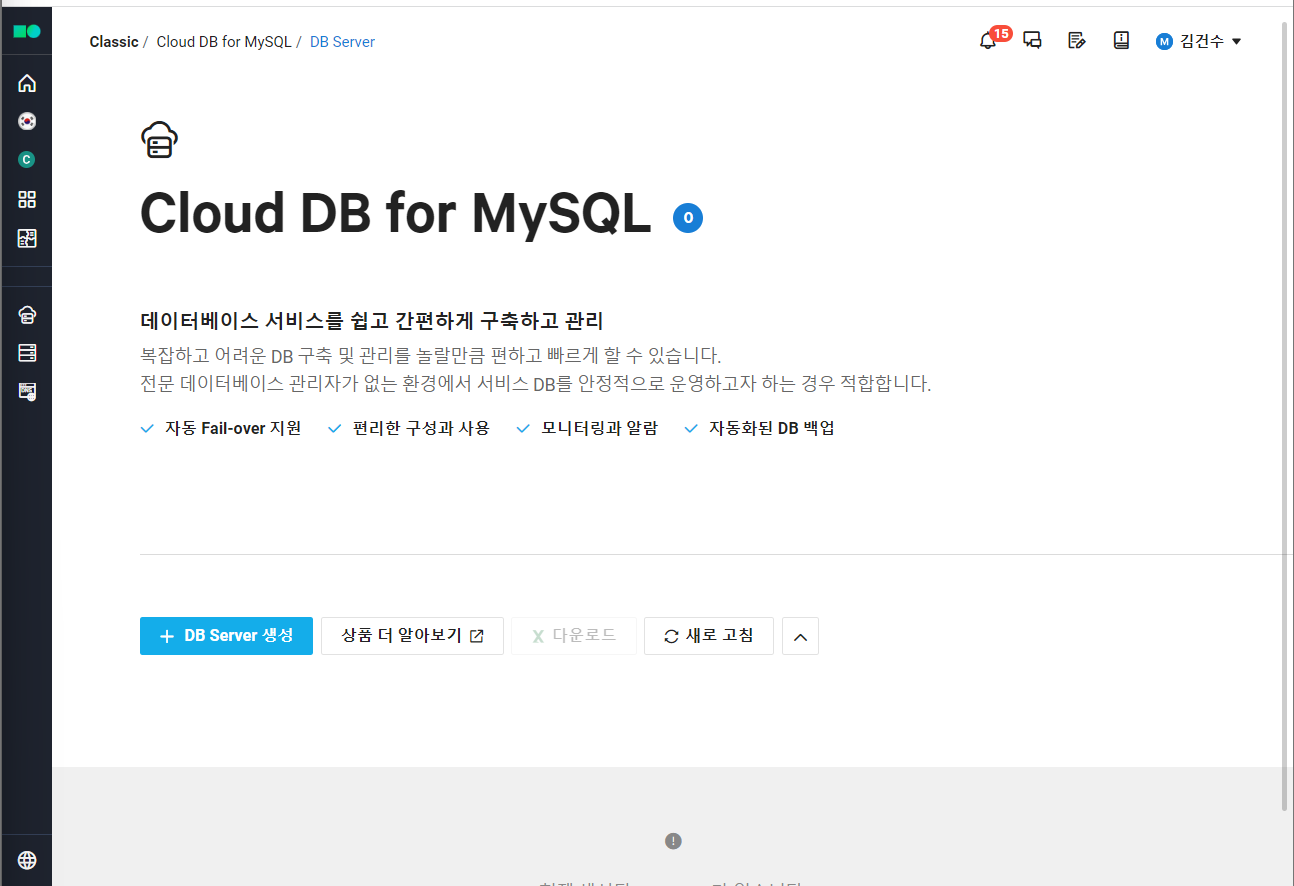Open the dashboard icon in sidebar
The width and height of the screenshot is (1294, 886).
(27, 238)
